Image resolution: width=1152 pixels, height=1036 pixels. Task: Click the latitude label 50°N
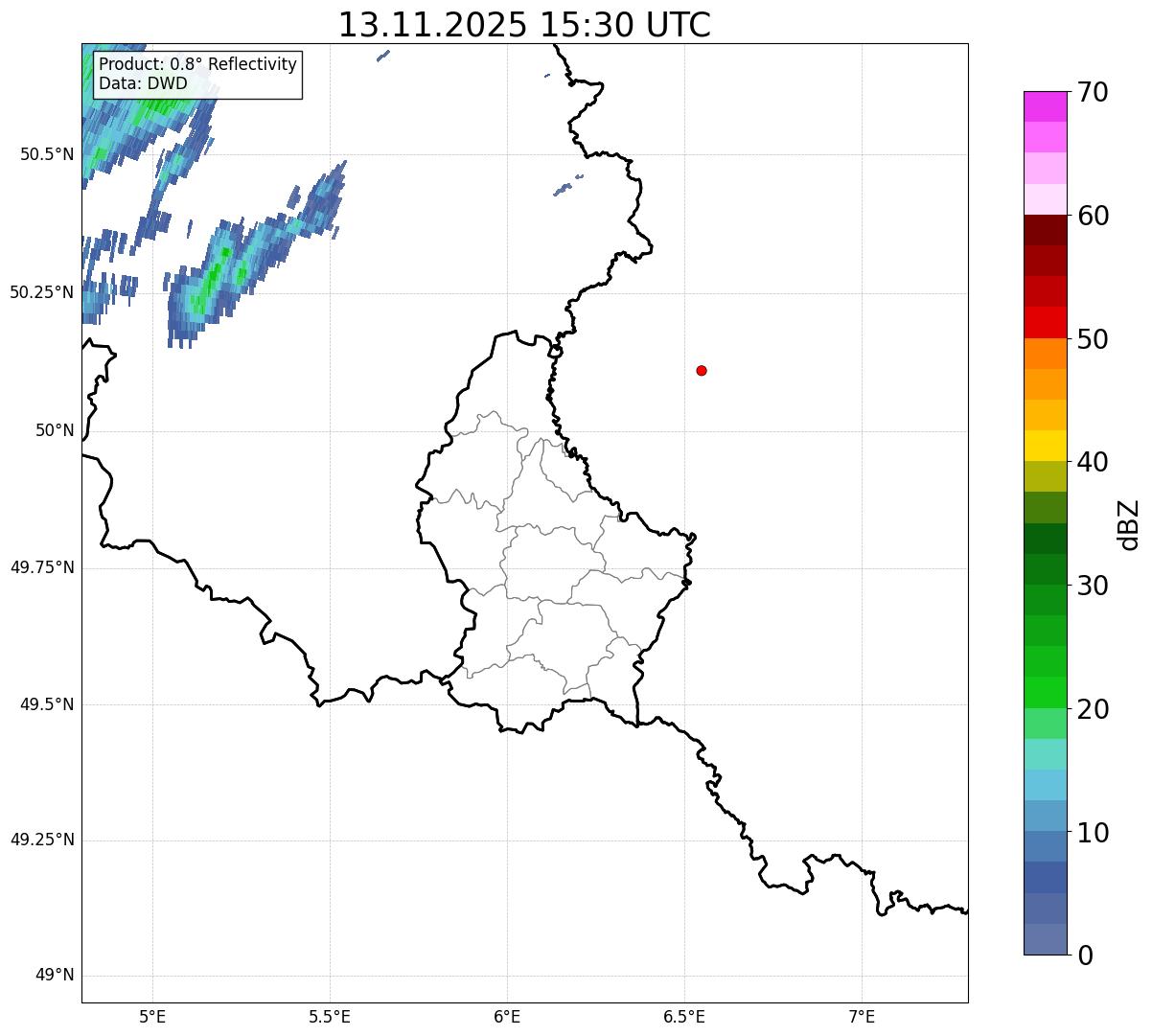tap(55, 430)
